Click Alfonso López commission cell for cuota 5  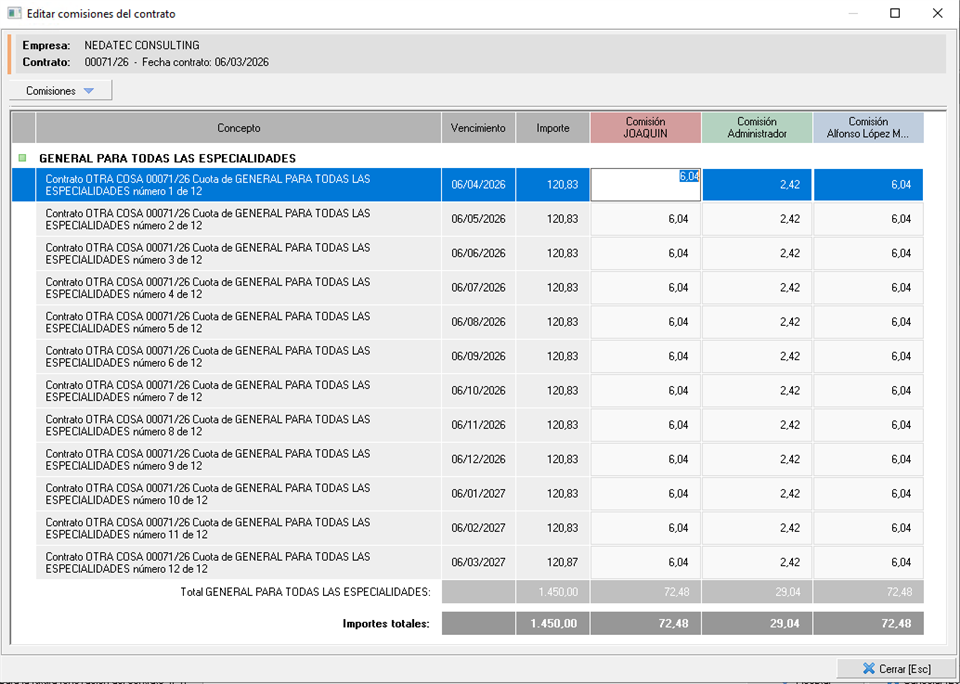[x=867, y=322]
